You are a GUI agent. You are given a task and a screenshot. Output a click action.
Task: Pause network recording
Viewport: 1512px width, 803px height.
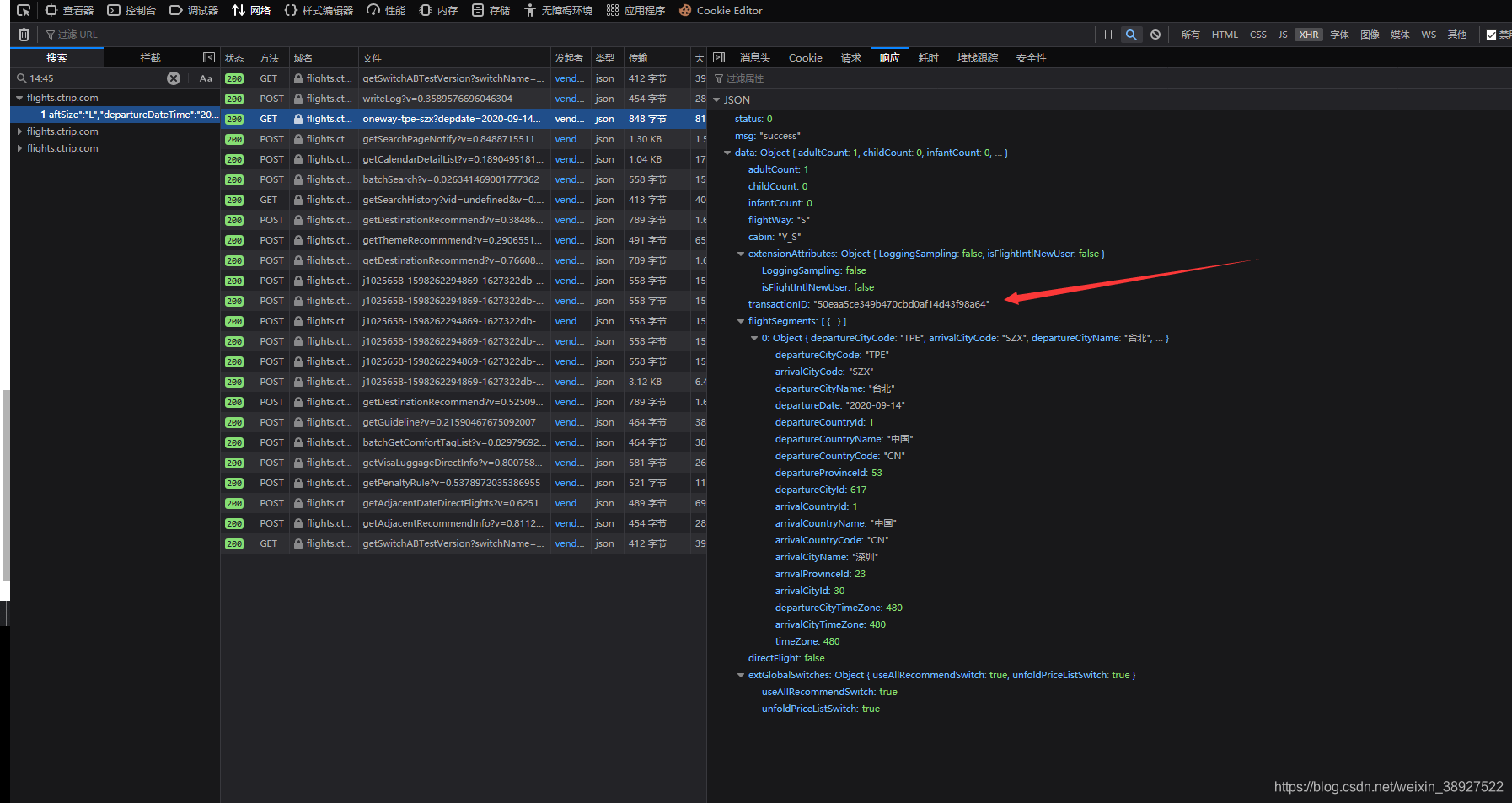coord(1107,35)
